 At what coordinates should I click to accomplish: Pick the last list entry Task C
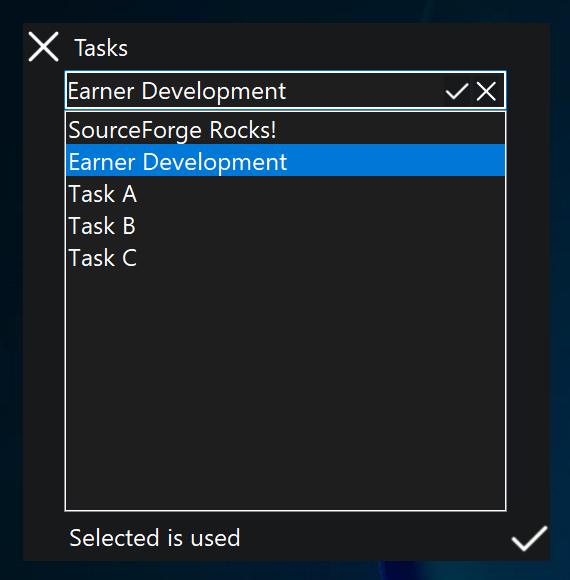coord(285,257)
